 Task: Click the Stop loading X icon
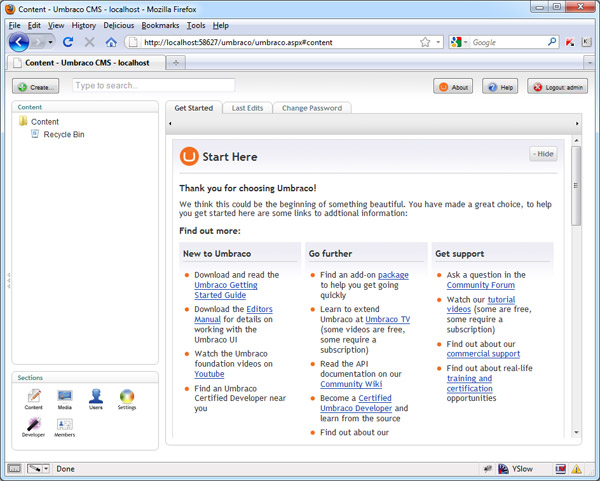(x=90, y=42)
